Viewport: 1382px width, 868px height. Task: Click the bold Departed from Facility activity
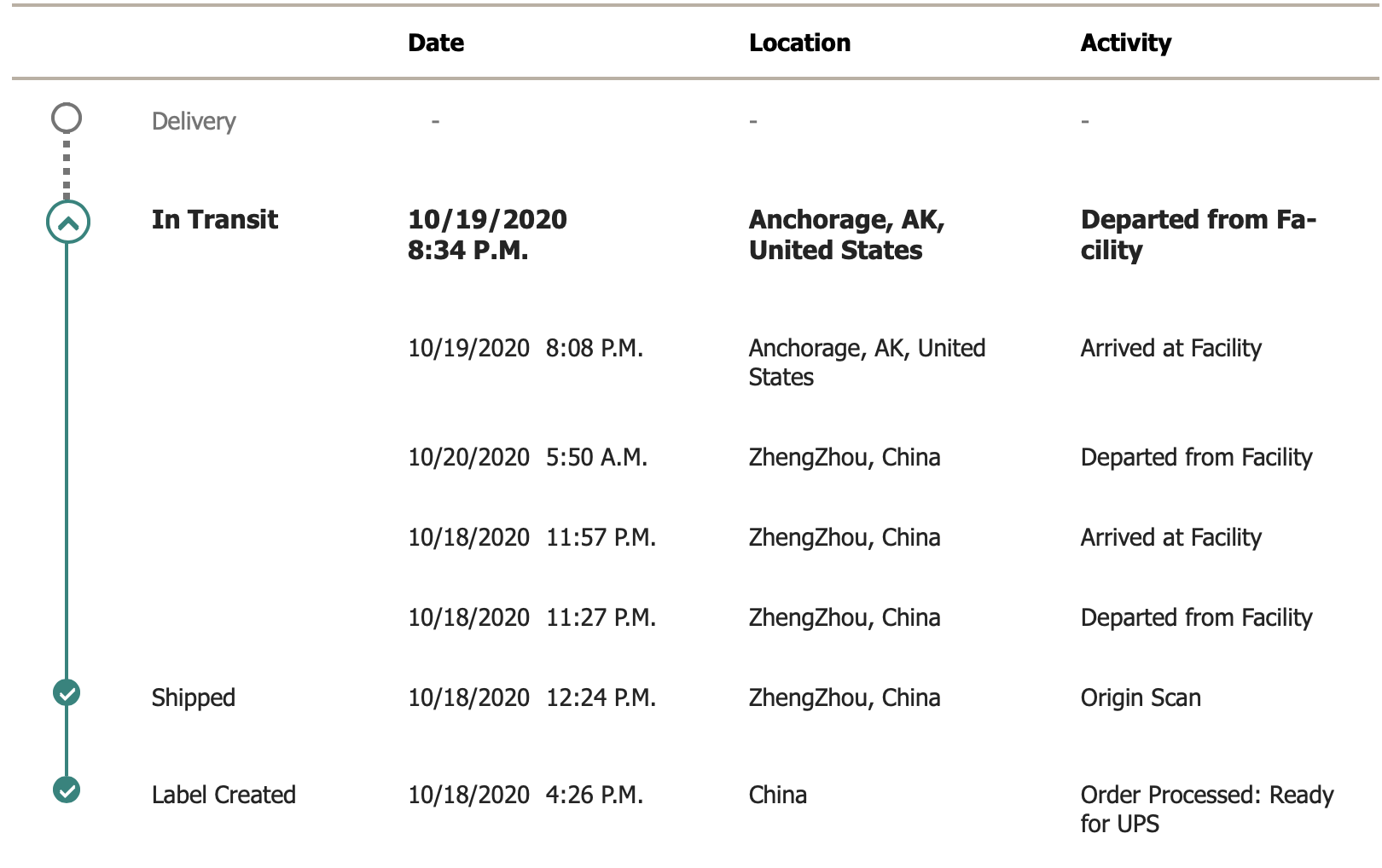click(1198, 234)
